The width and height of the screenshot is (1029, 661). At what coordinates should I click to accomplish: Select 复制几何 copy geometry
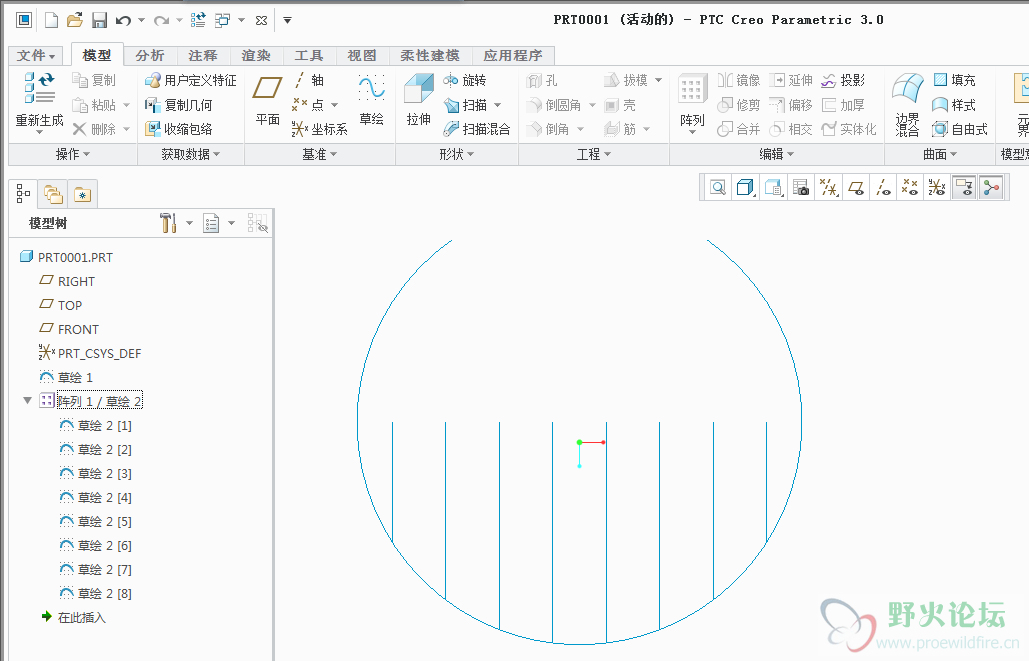click(x=178, y=105)
